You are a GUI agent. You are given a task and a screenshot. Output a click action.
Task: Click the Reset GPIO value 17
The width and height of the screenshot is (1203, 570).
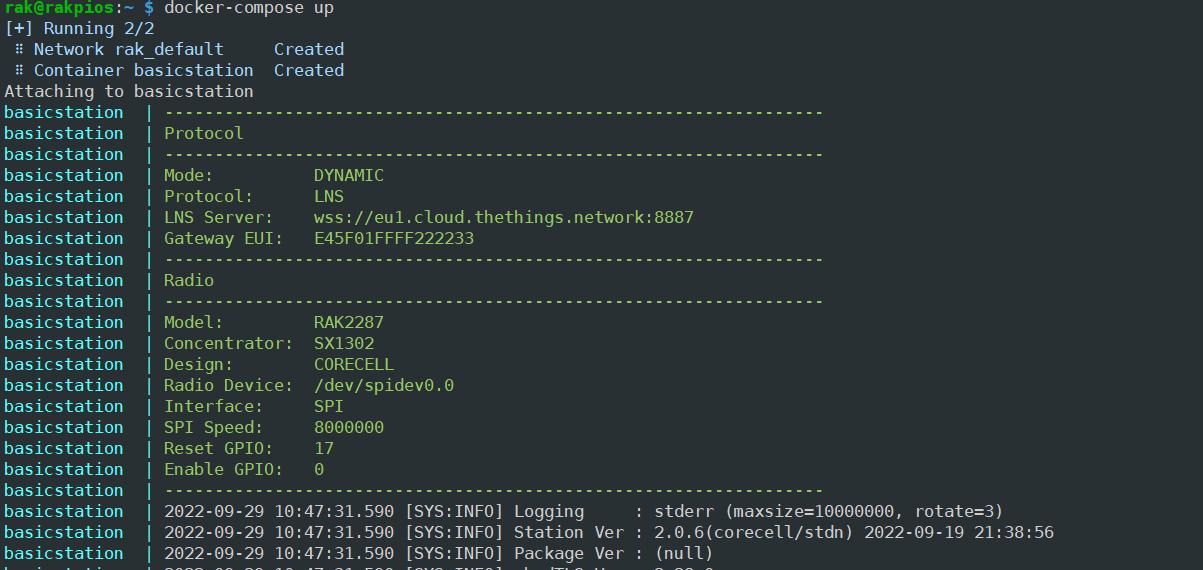click(x=323, y=448)
